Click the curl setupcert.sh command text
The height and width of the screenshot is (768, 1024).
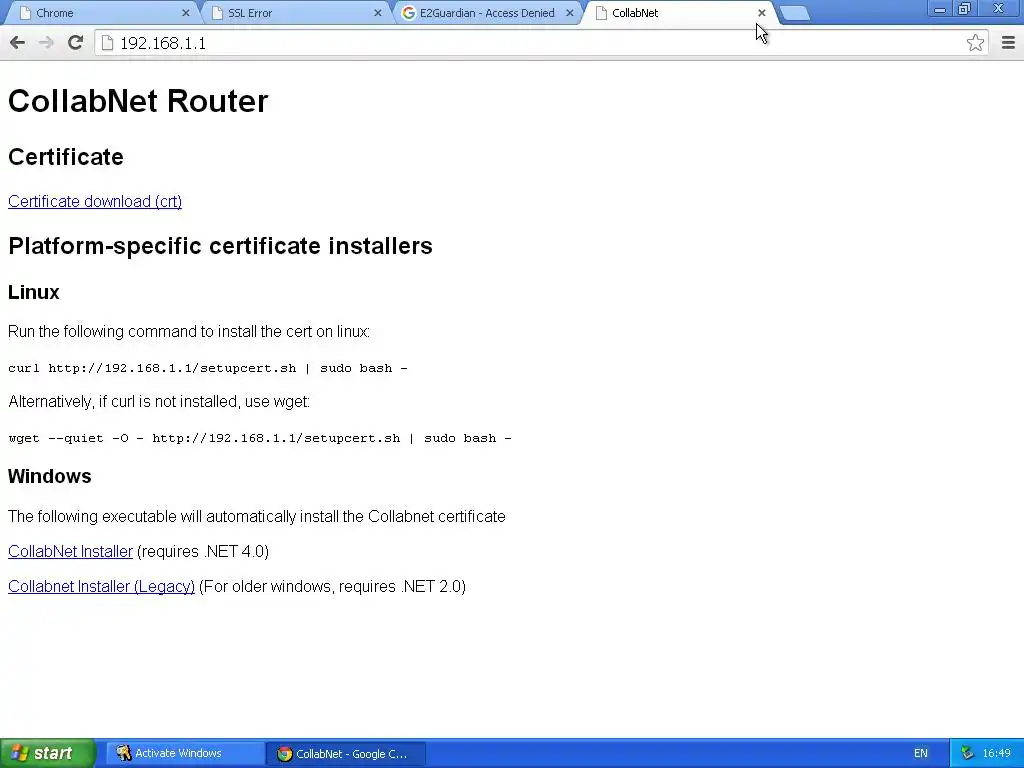[208, 368]
